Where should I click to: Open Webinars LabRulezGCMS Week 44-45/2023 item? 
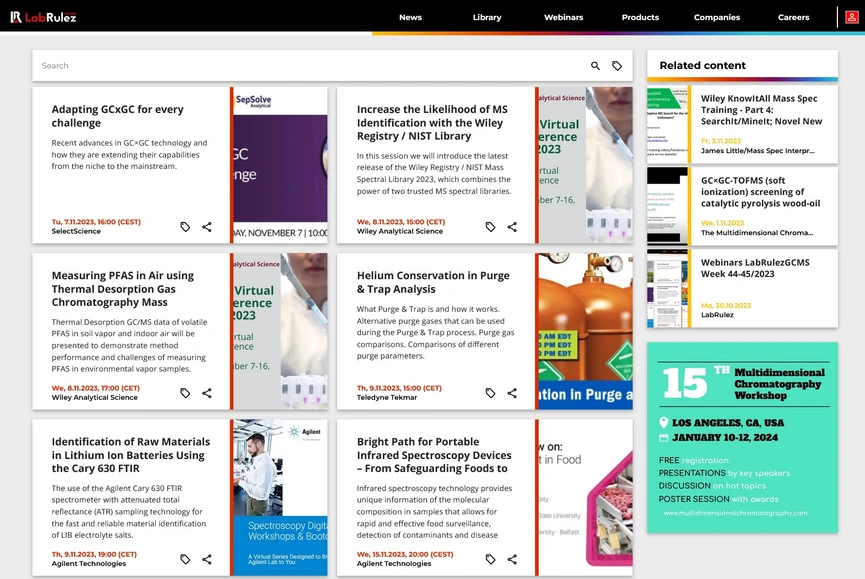[755, 268]
